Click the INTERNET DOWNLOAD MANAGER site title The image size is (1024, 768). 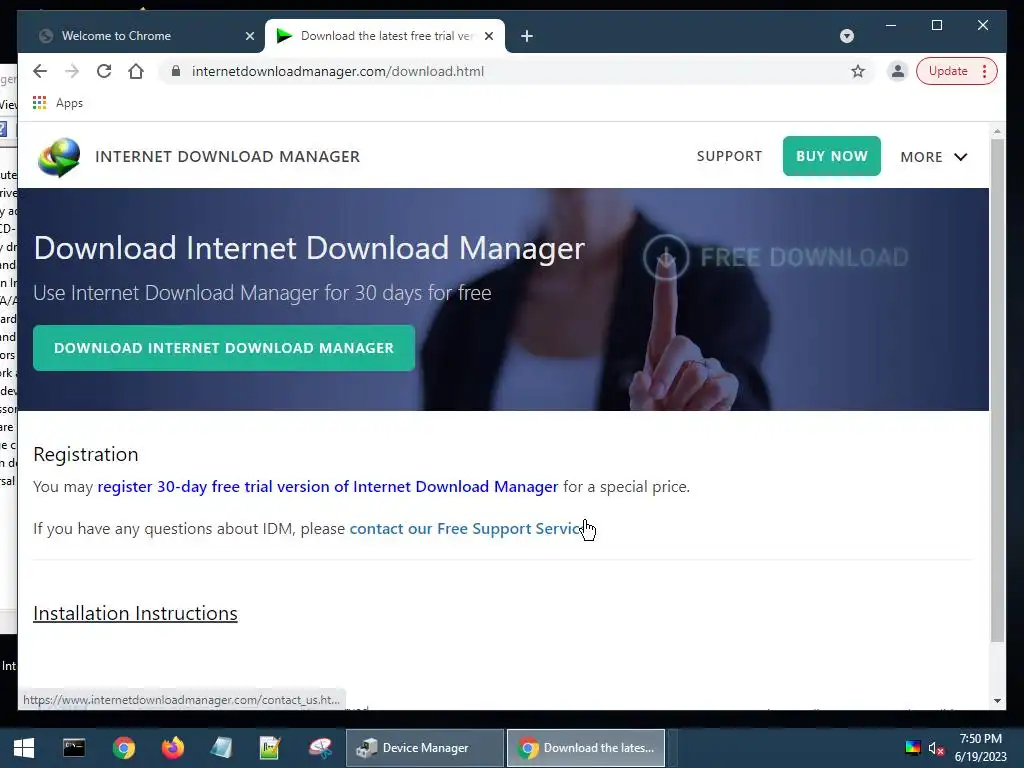(x=227, y=157)
